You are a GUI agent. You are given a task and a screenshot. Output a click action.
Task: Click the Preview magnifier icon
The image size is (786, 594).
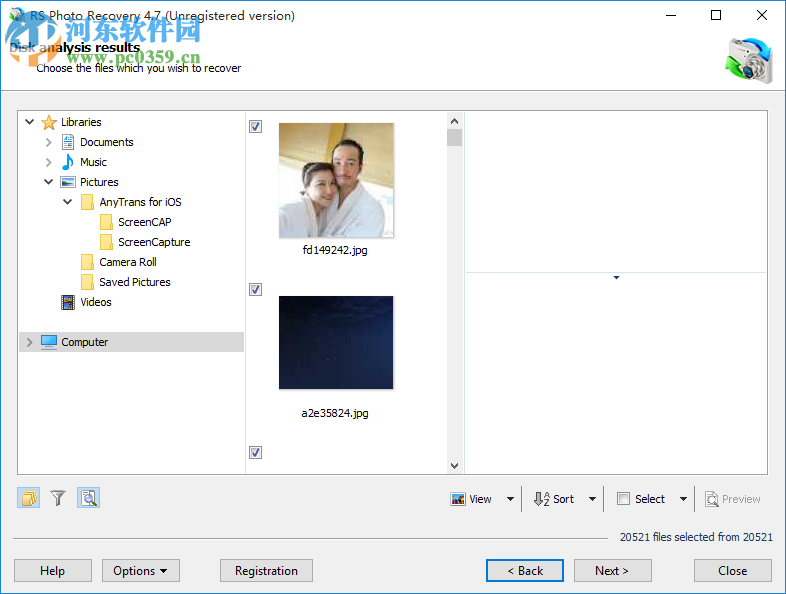point(712,499)
